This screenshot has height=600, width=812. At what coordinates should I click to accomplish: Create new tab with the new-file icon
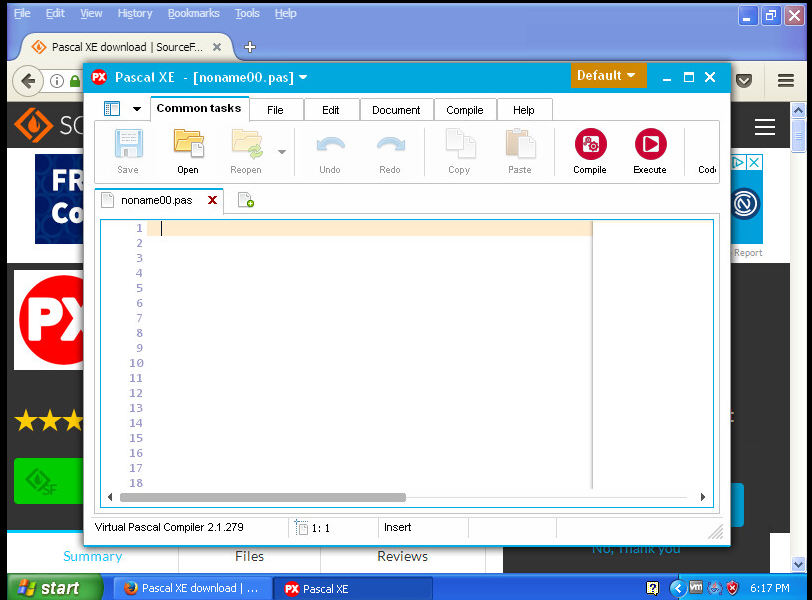tap(245, 201)
